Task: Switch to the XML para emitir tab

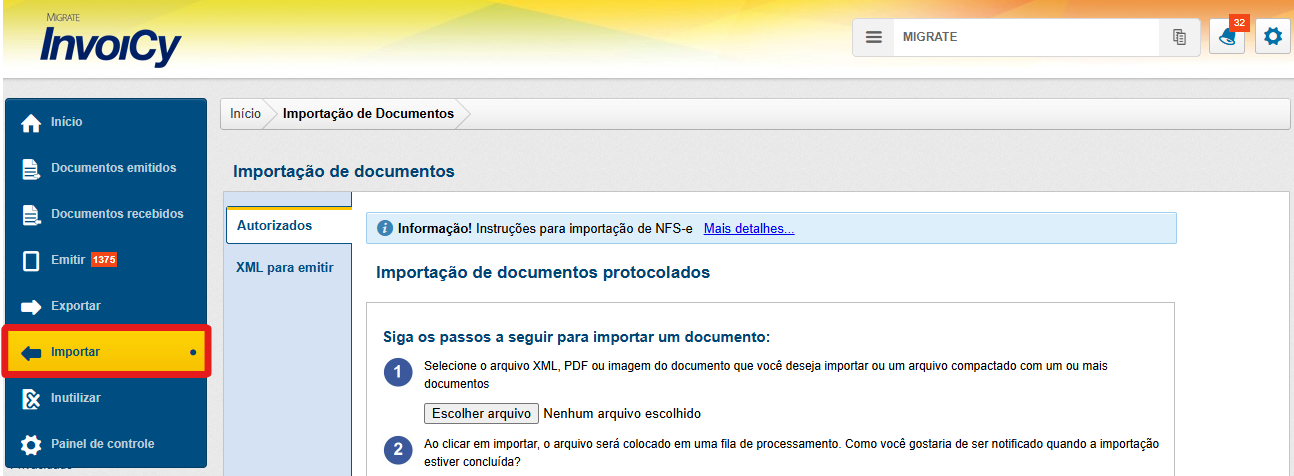Action: click(284, 268)
